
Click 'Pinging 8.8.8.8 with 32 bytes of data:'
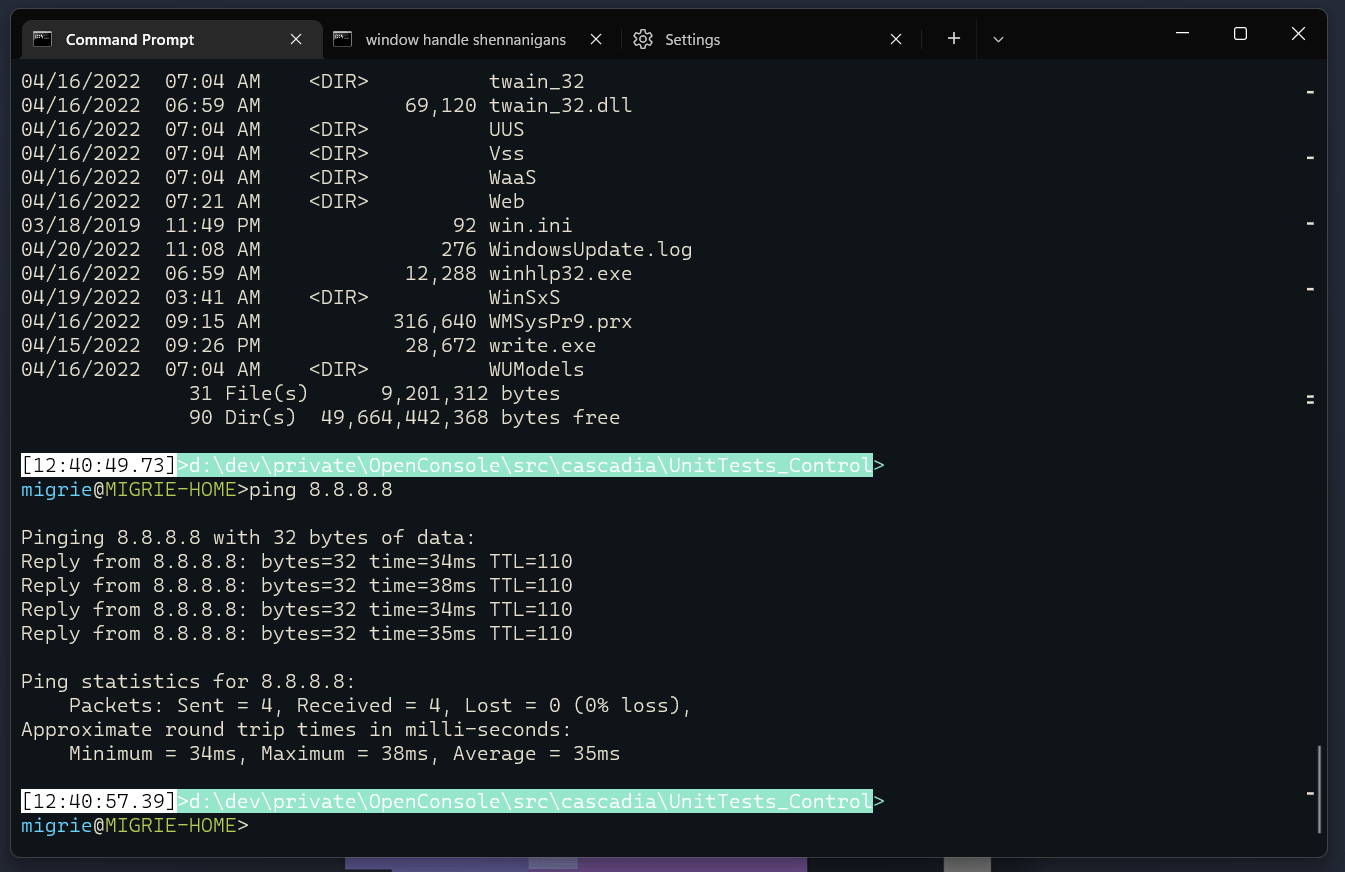click(248, 537)
